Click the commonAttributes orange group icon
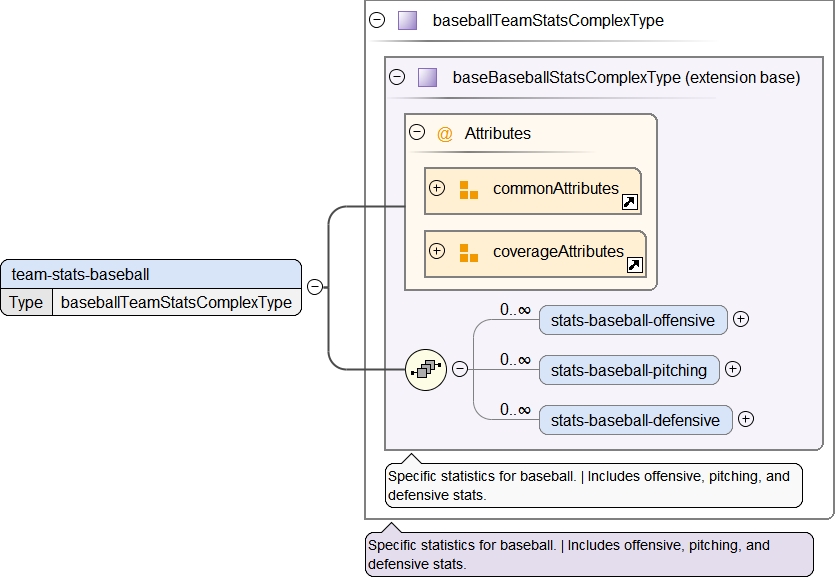 (x=469, y=189)
